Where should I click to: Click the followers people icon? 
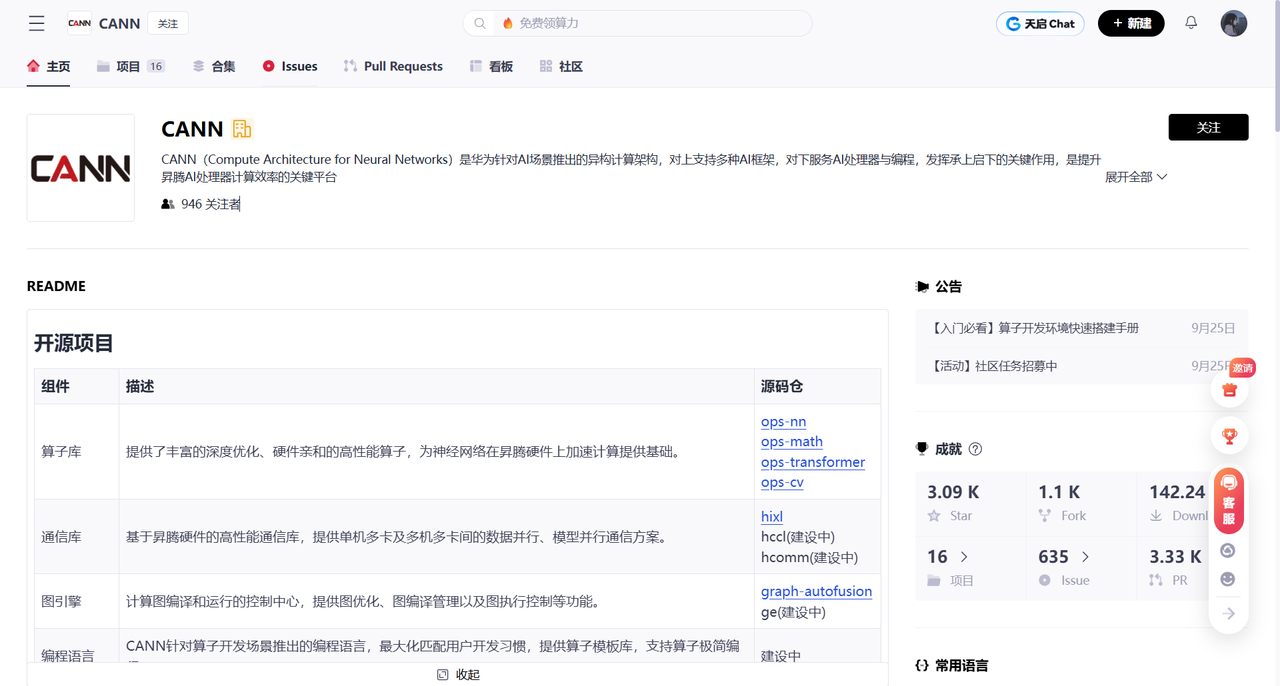(x=168, y=204)
